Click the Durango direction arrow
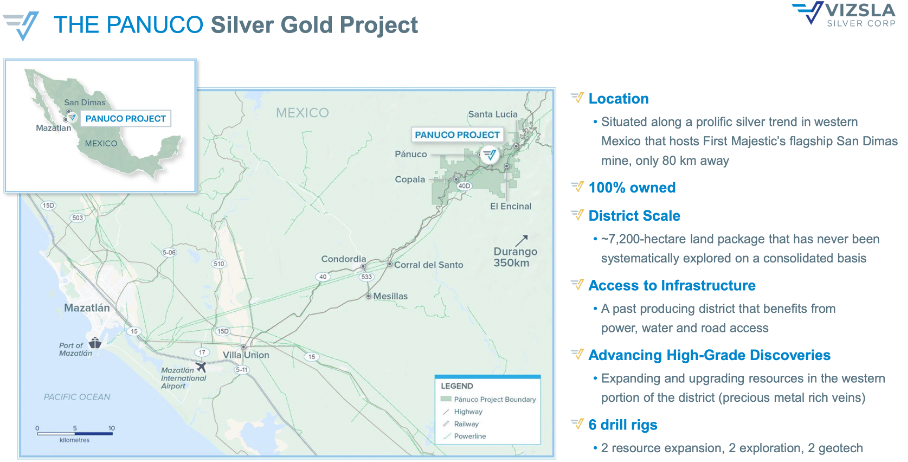Viewport: 908px width, 462px height. pyautogui.click(x=521, y=240)
